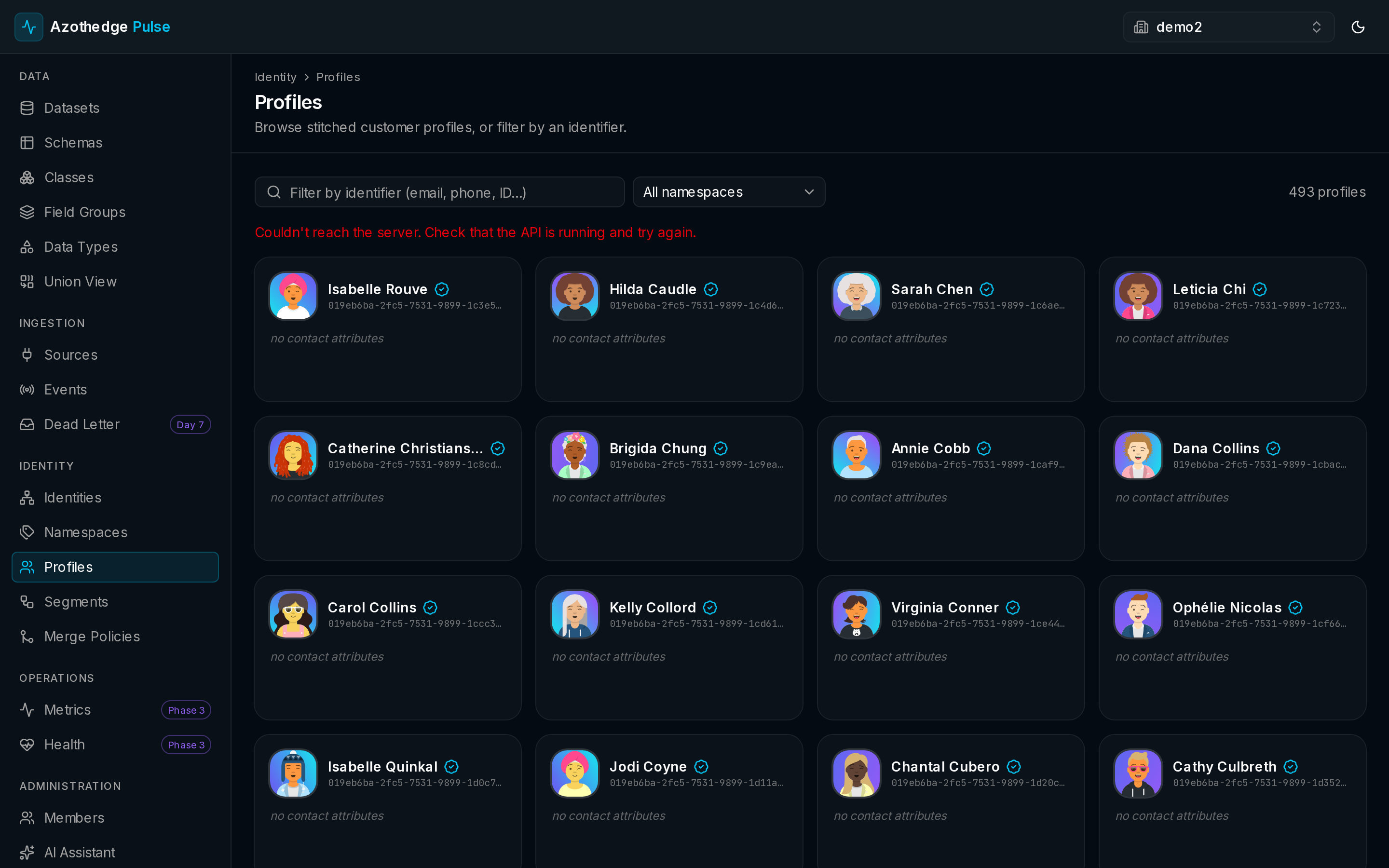Open the Chantal Cubero profile name
The image size is (1389, 868).
[x=945, y=766]
